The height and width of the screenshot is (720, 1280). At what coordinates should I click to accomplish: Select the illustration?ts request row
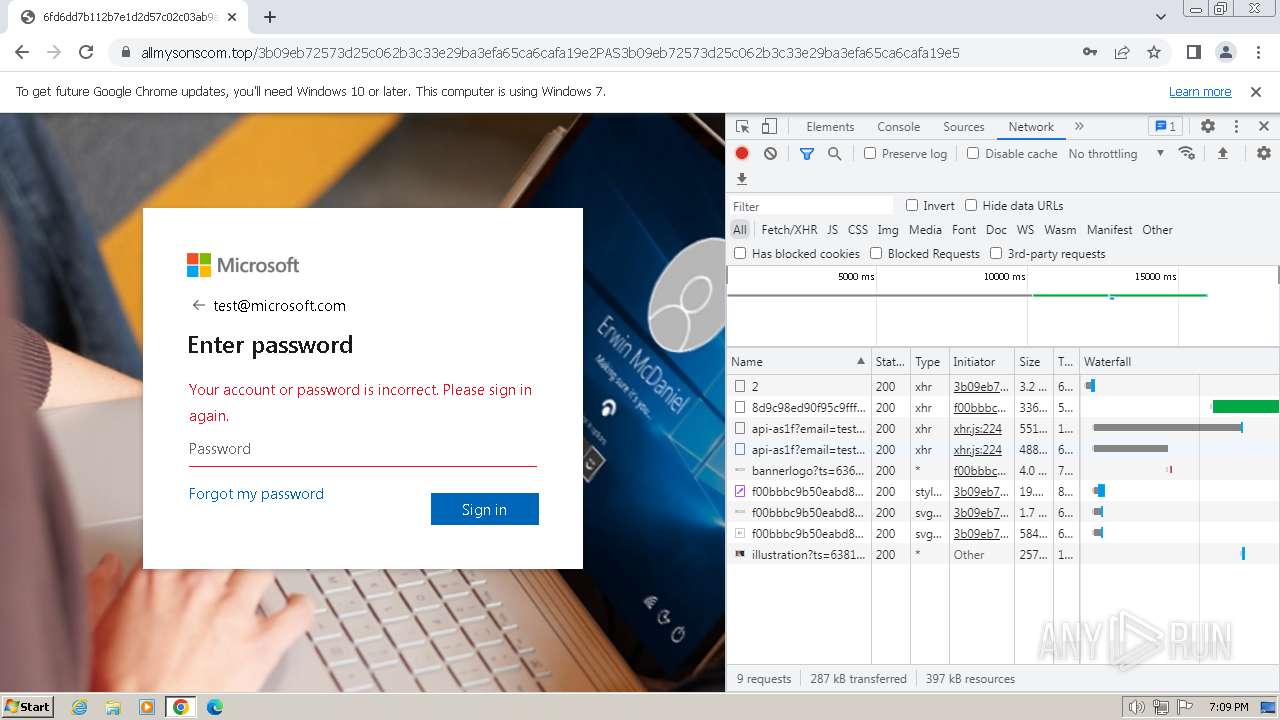click(1003, 554)
